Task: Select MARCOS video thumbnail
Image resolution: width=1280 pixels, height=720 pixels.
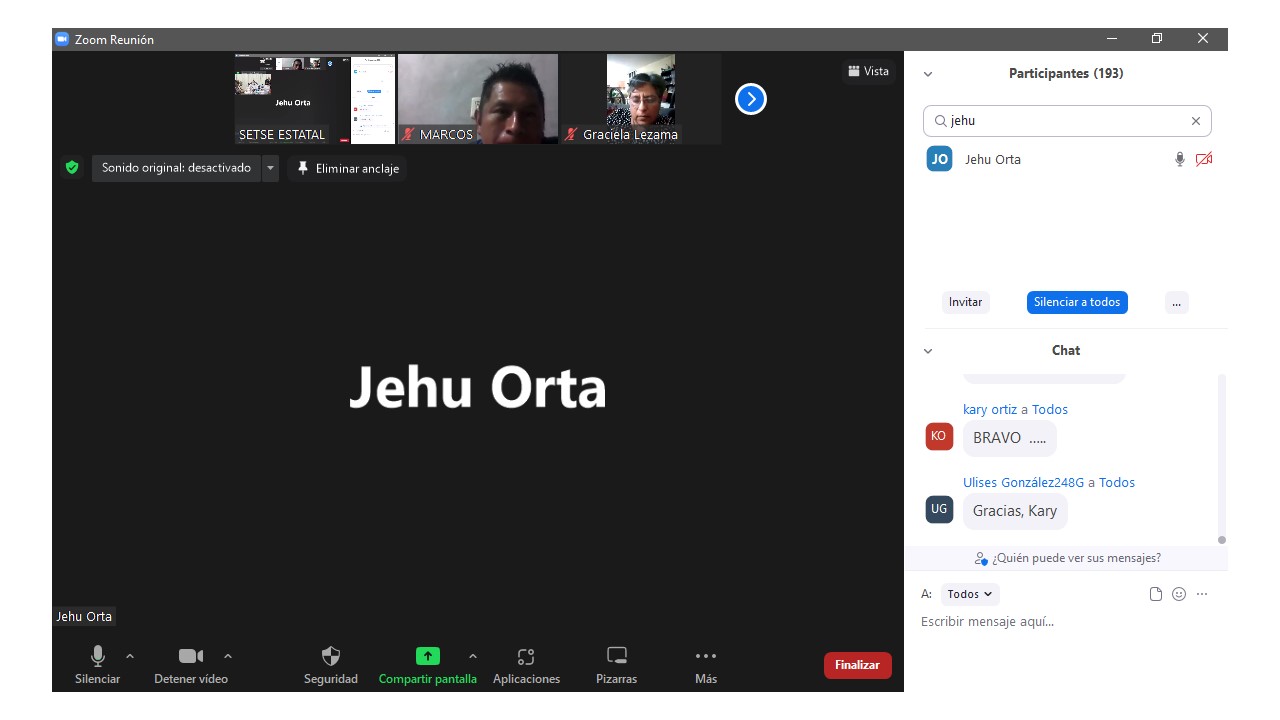Action: pos(478,99)
